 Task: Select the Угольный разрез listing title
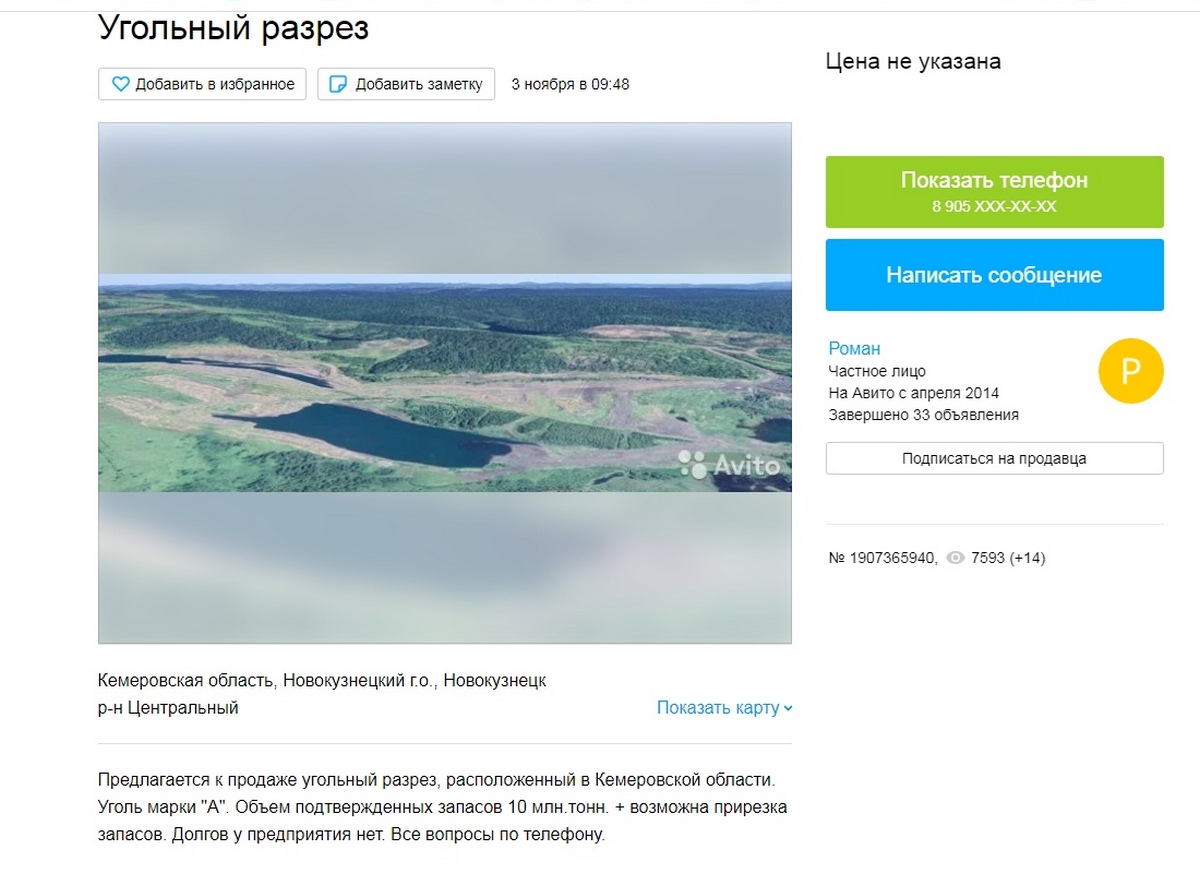tap(234, 28)
